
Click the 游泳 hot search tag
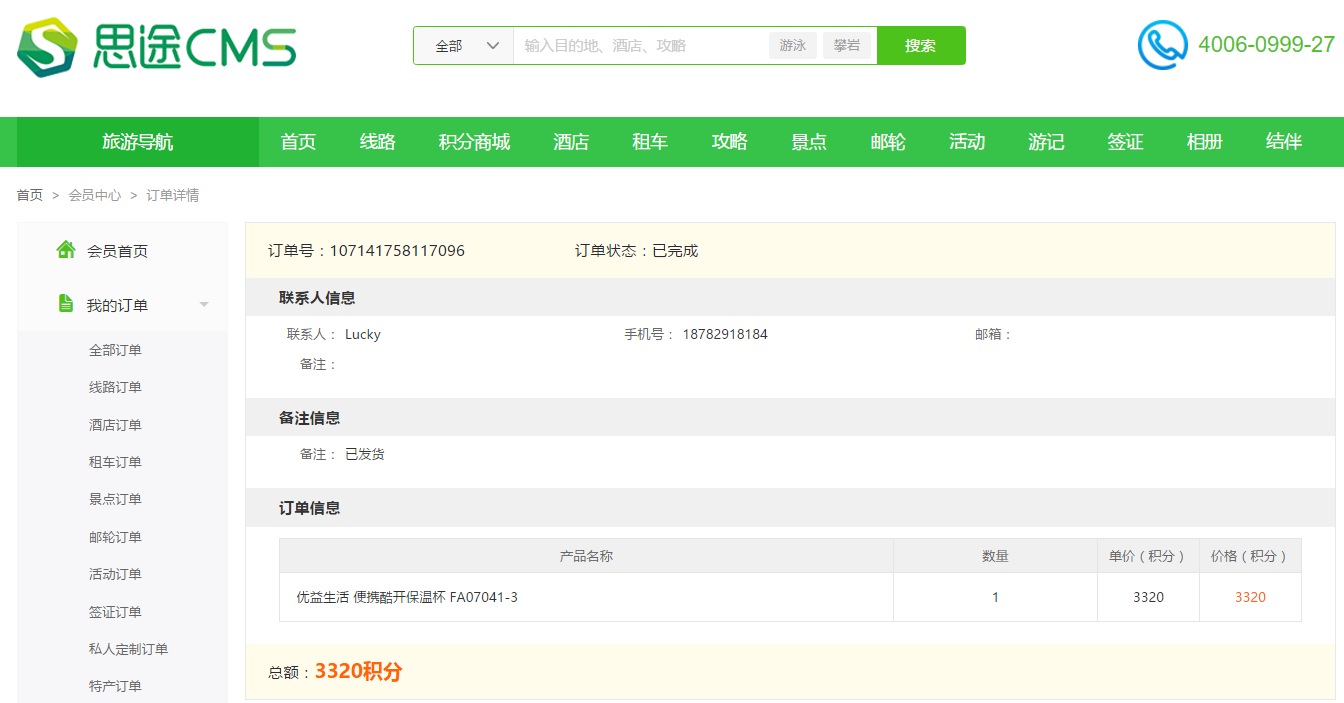[x=793, y=46]
